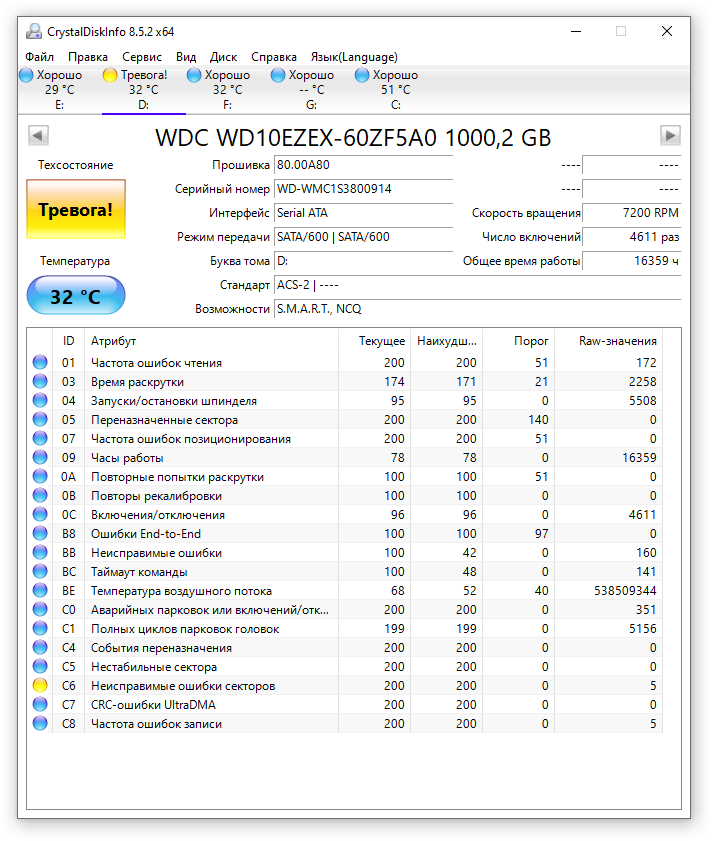Click the power-on hours field 16359 ч
The width and height of the screenshot is (712, 841).
pos(632,261)
